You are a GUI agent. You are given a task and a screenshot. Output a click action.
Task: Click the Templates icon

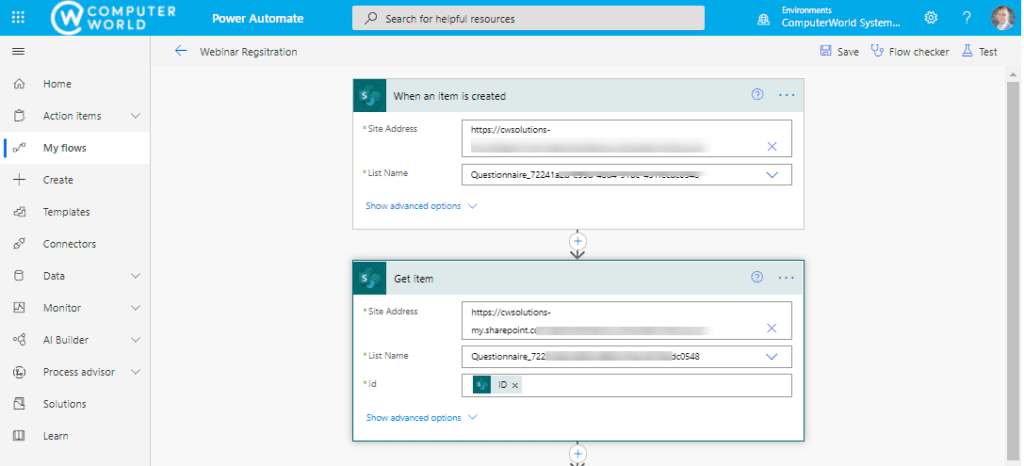(19, 212)
